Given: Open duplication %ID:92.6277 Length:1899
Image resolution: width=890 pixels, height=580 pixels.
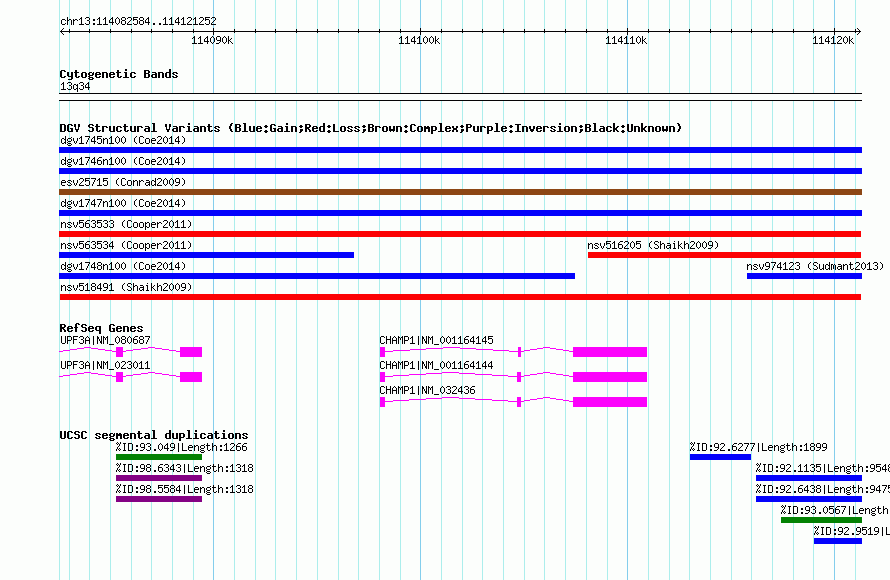Looking at the screenshot, I should pos(758,447).
